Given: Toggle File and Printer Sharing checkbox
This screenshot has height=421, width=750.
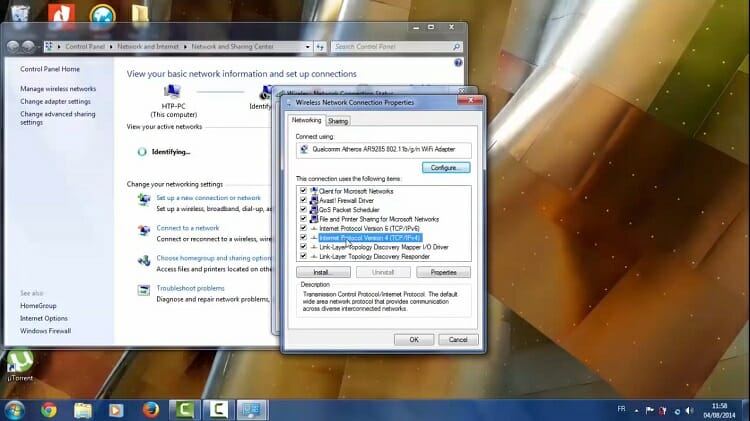Looking at the screenshot, I should (x=303, y=219).
